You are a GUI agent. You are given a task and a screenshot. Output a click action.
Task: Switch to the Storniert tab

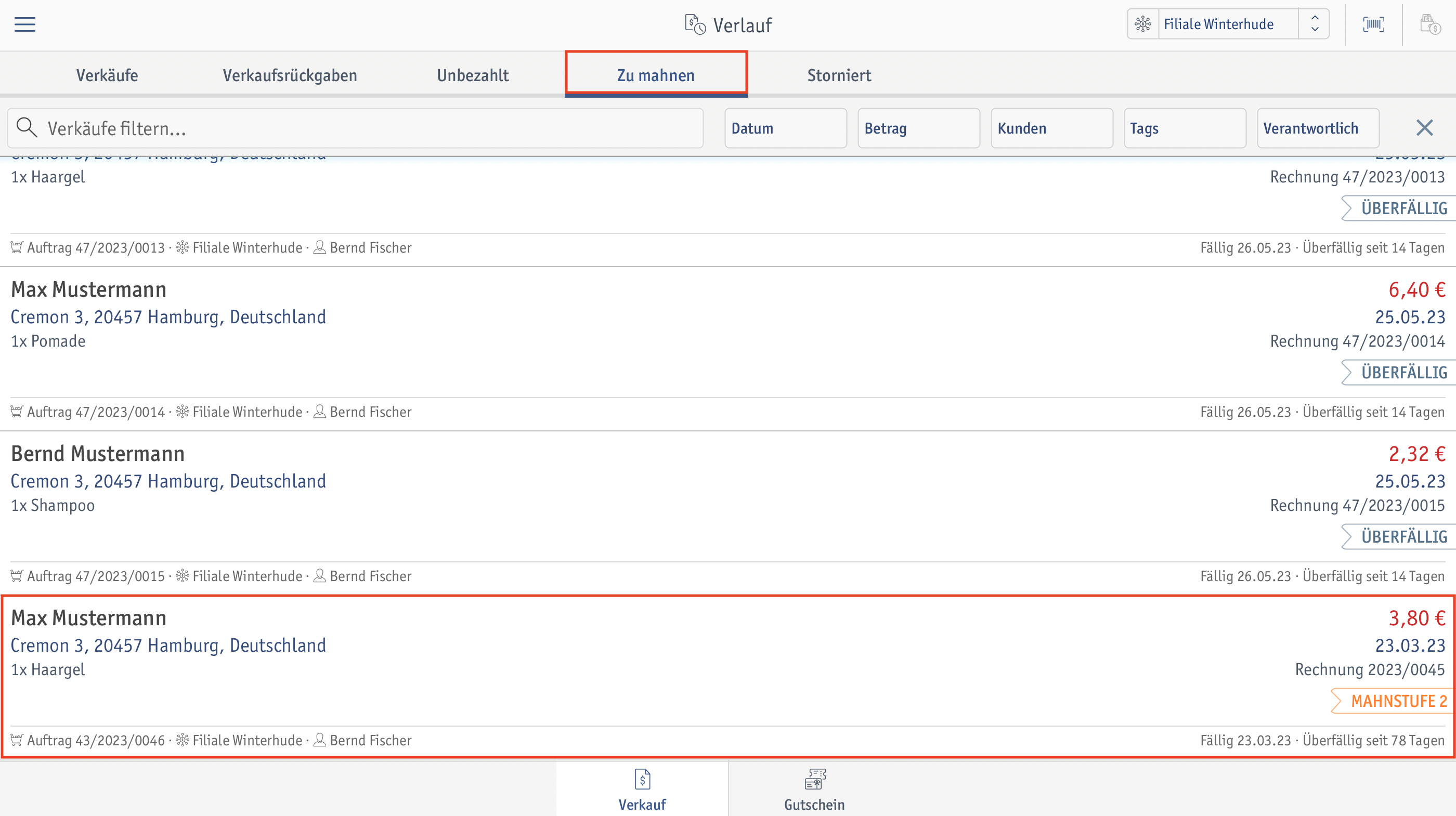tap(839, 75)
